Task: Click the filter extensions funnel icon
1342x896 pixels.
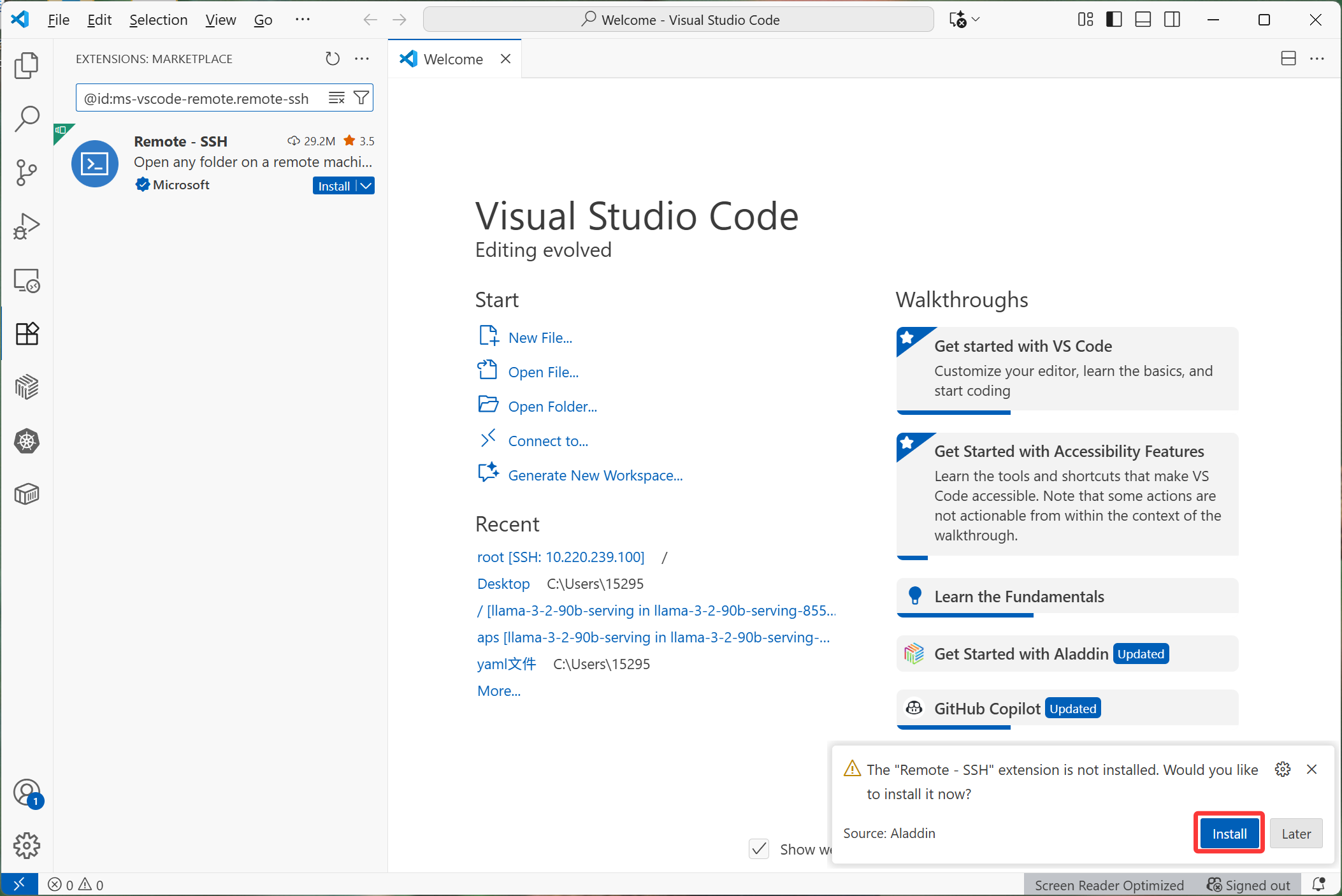Action: [x=361, y=98]
